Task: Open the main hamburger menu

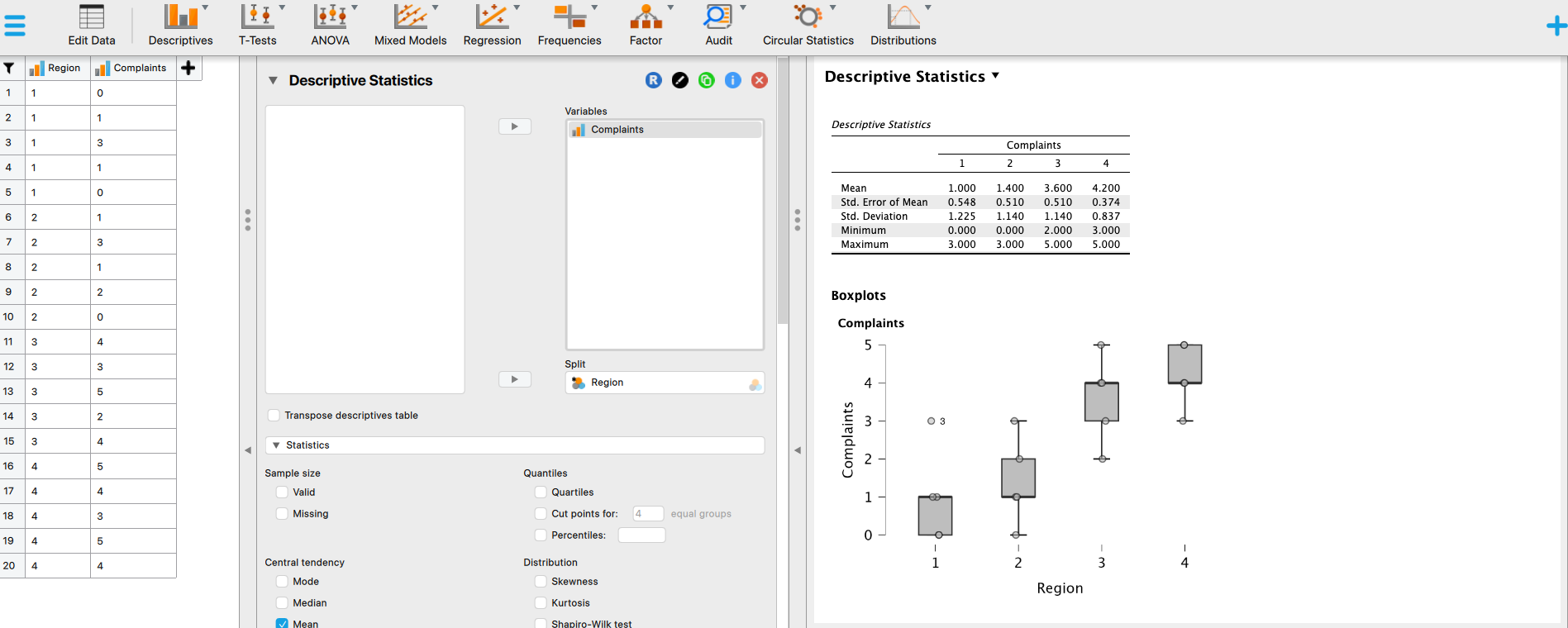Action: 15,26
